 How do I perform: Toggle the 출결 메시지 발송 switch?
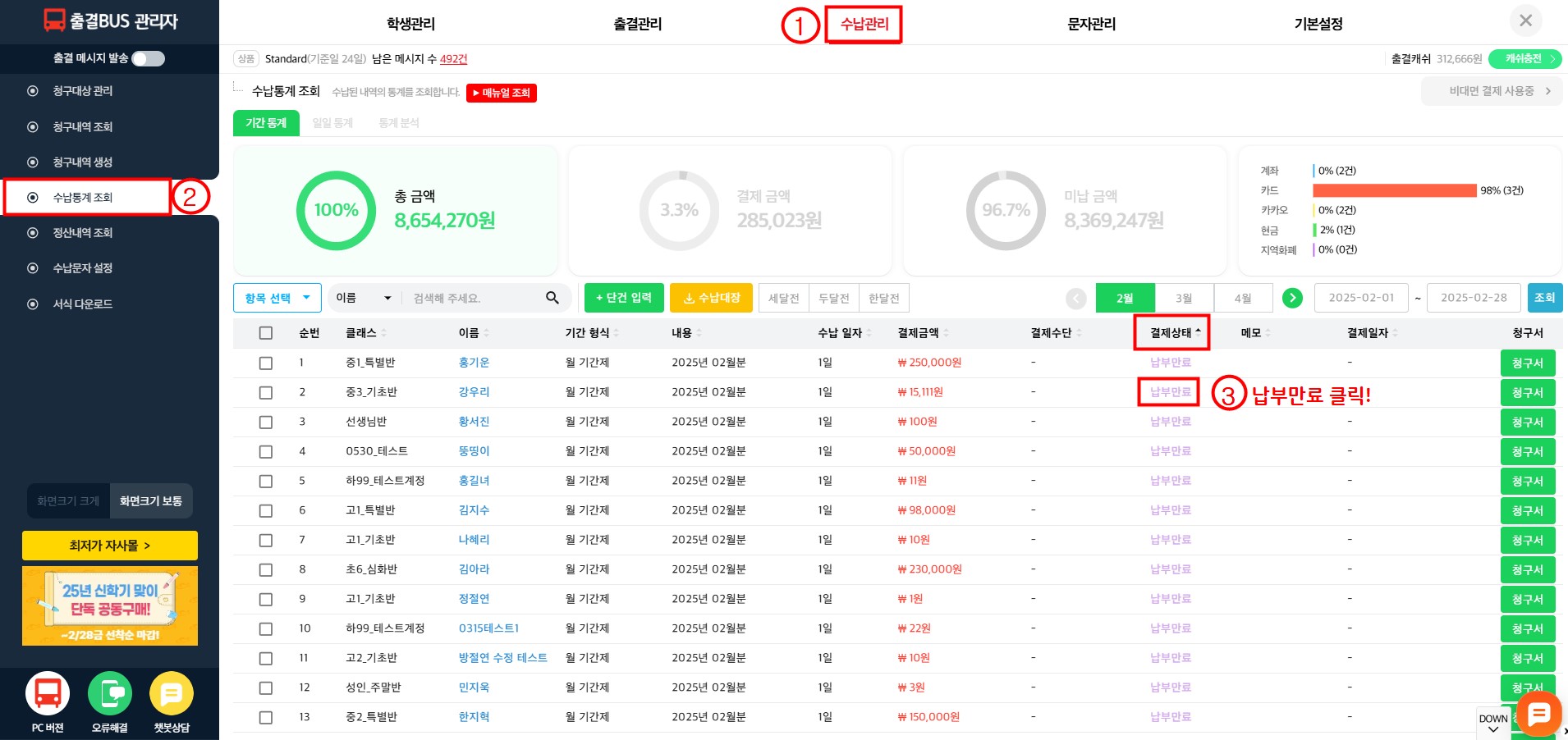[x=149, y=58]
